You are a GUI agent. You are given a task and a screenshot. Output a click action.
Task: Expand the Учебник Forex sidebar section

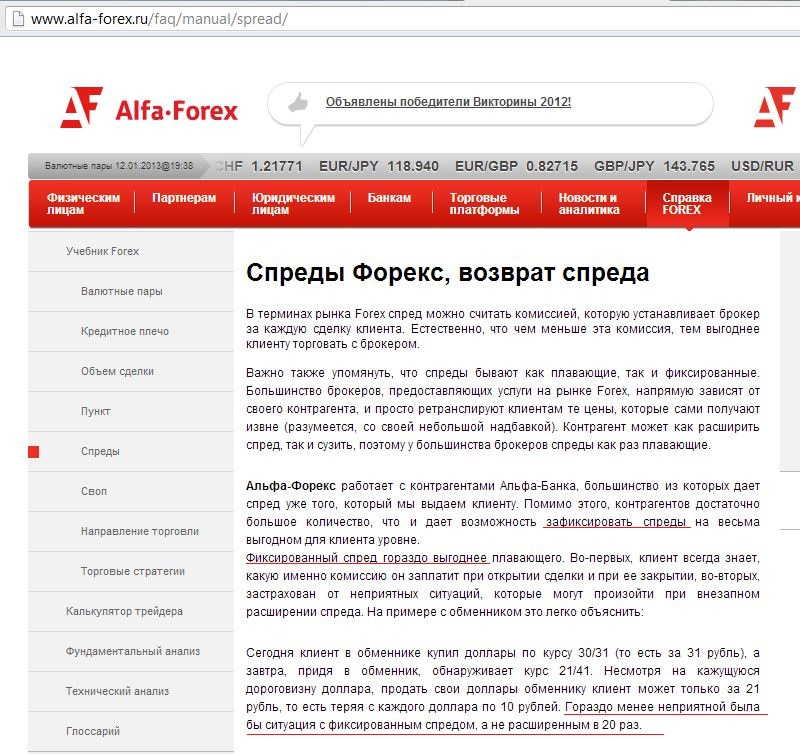click(x=102, y=251)
